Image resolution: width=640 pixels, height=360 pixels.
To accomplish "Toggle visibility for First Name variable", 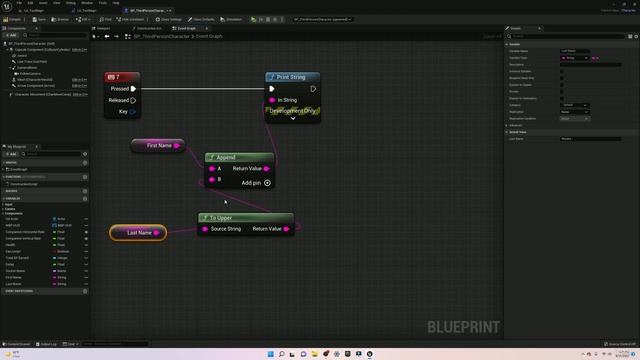I will 86,277.
